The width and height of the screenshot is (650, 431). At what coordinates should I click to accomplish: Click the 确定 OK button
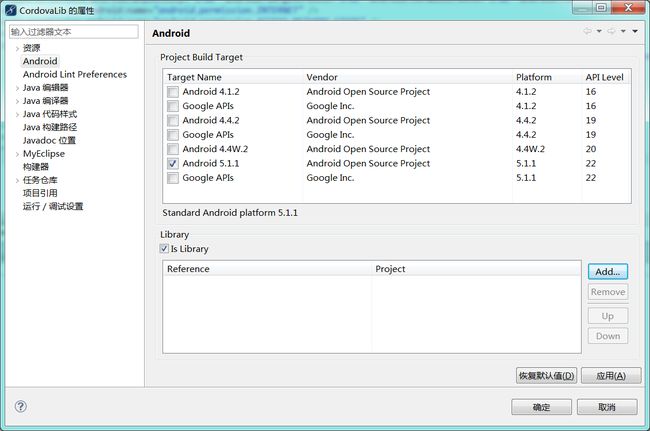(541, 407)
